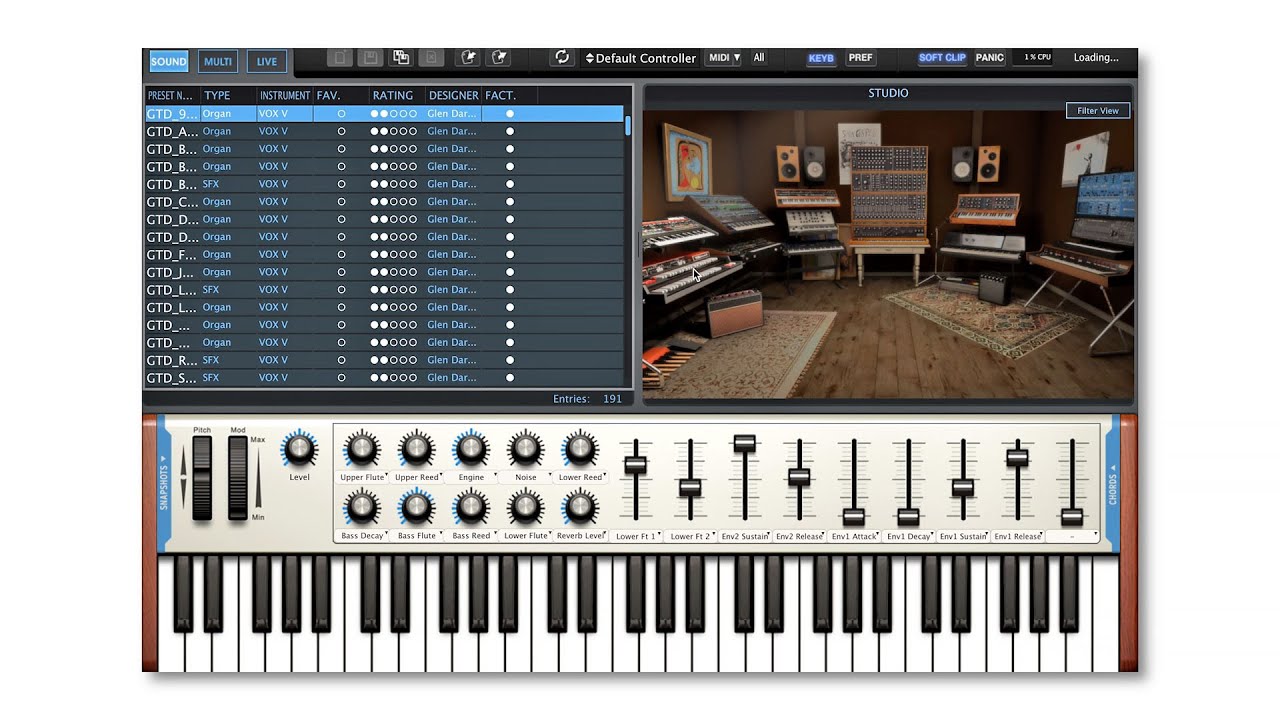Select the GTD_9 preset row
Viewport: 1280px width, 720px height.
tap(384, 114)
